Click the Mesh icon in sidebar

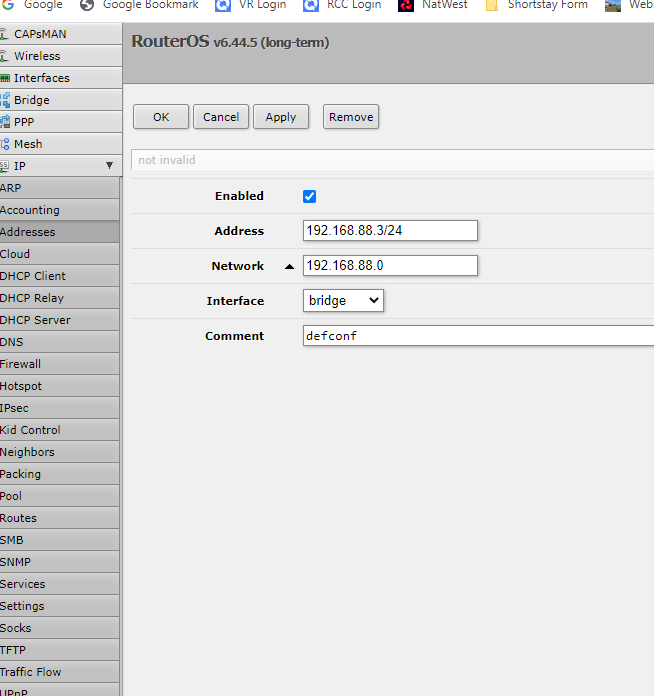(x=5, y=144)
